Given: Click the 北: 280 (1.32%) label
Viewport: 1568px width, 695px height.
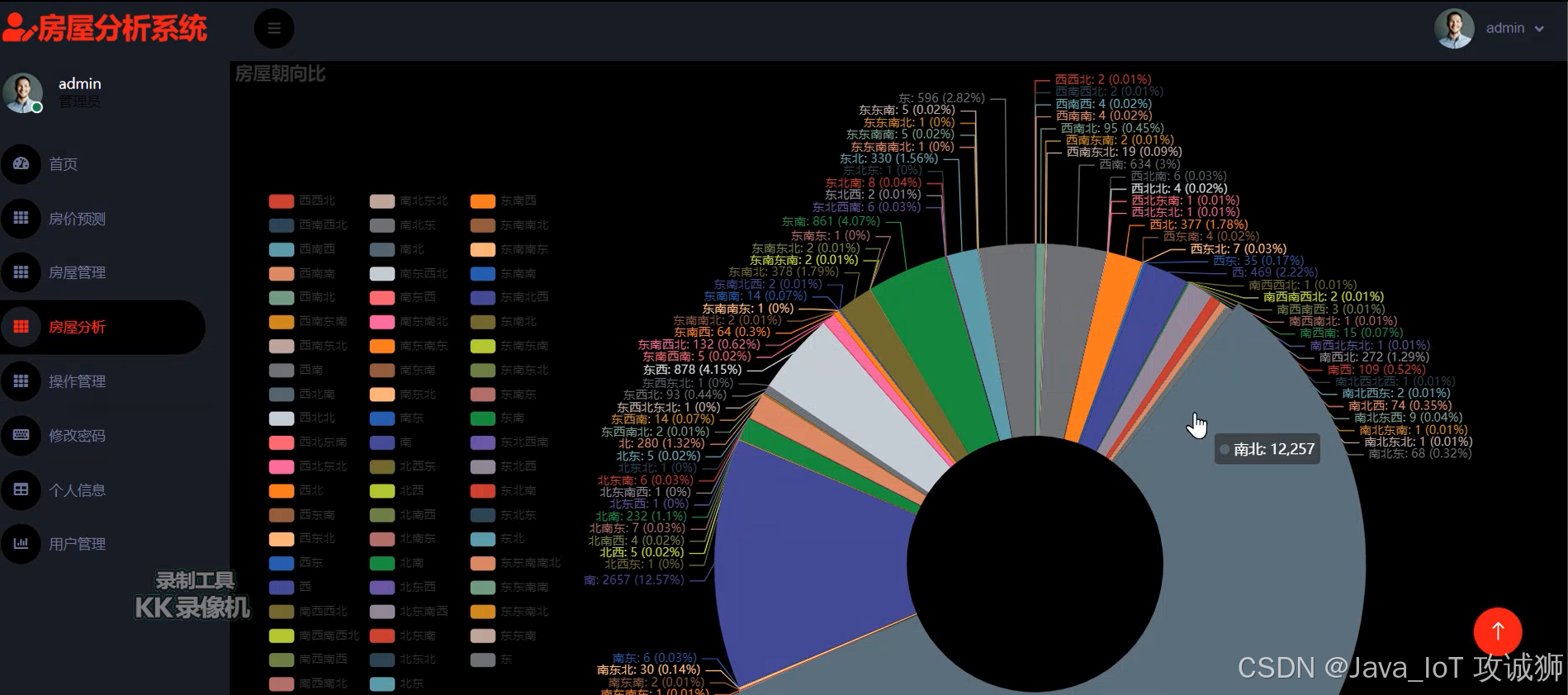Looking at the screenshot, I should point(661,443).
